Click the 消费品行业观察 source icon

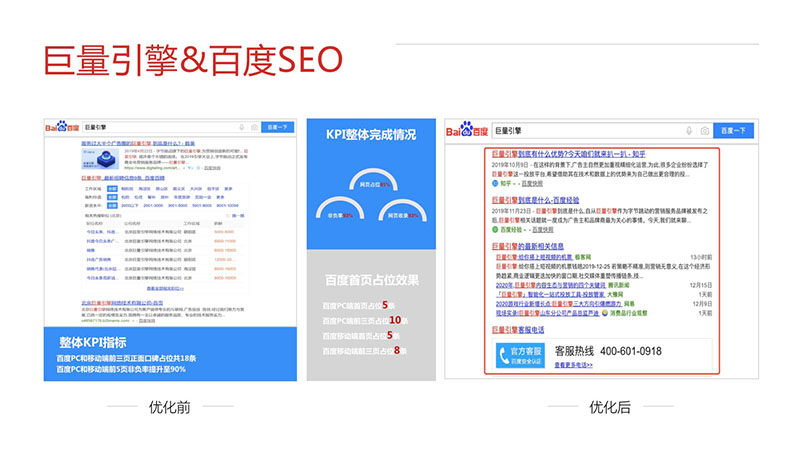[x=605, y=313]
